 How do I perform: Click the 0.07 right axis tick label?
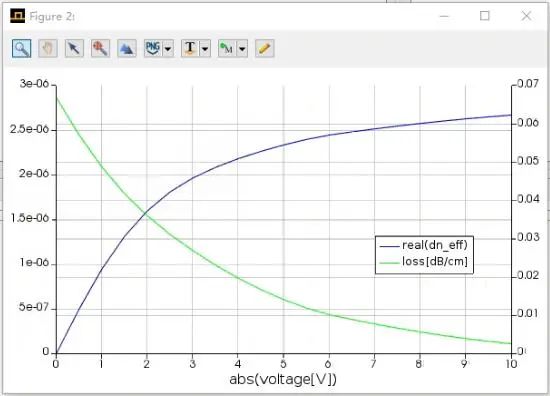528,84
